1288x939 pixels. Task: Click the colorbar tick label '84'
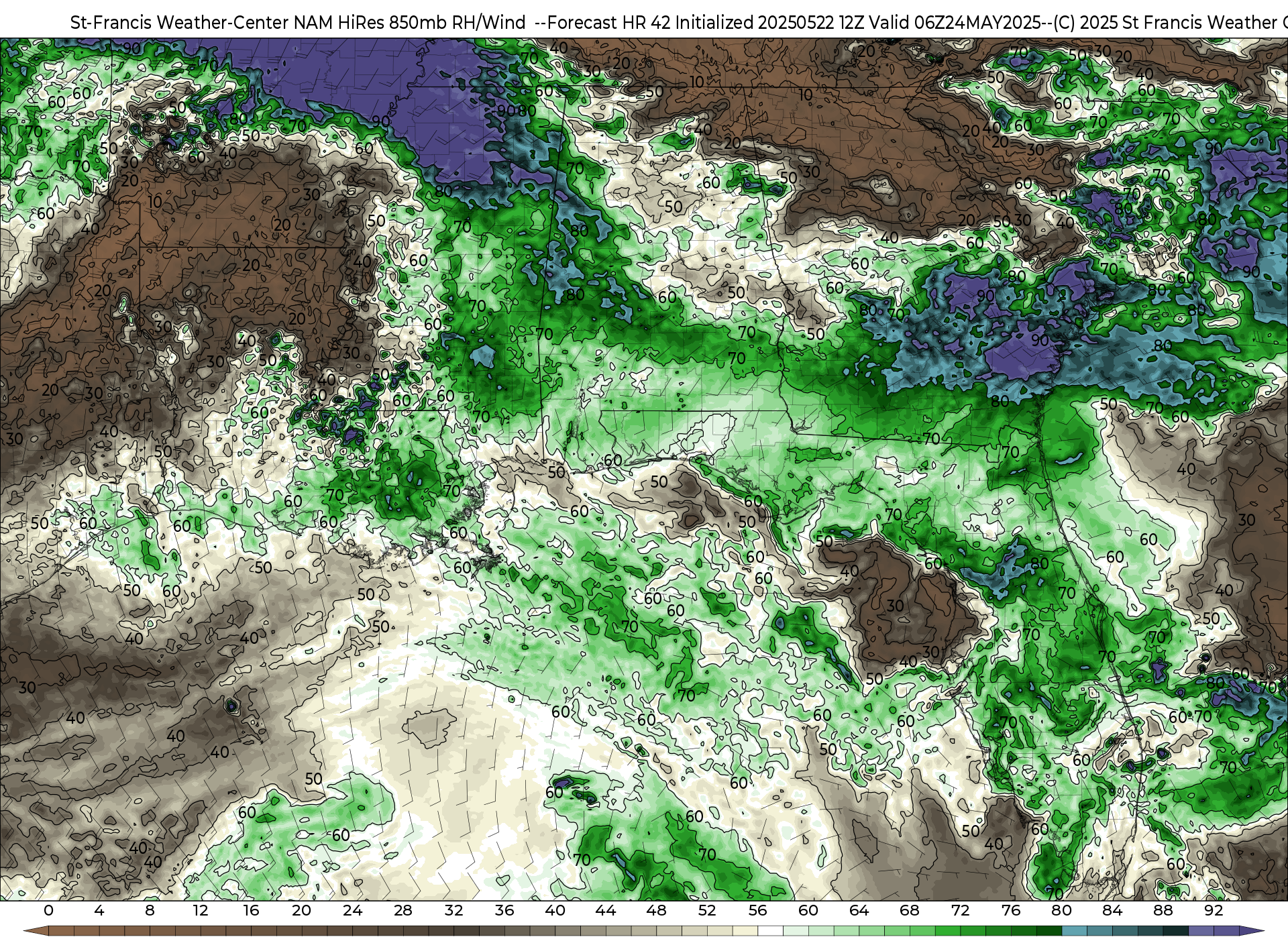[x=1112, y=911]
